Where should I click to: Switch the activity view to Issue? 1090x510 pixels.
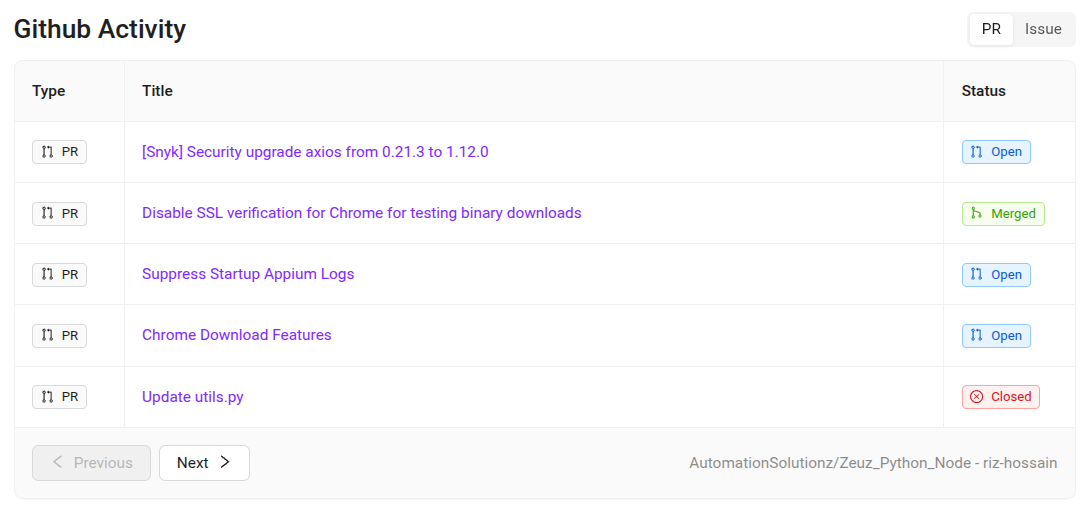point(1043,29)
